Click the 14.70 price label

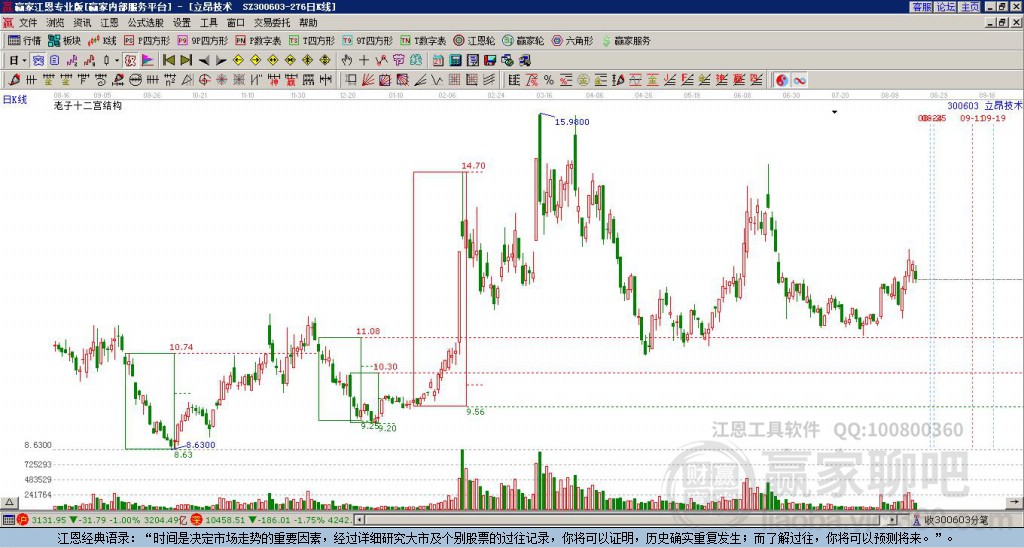tap(473, 166)
